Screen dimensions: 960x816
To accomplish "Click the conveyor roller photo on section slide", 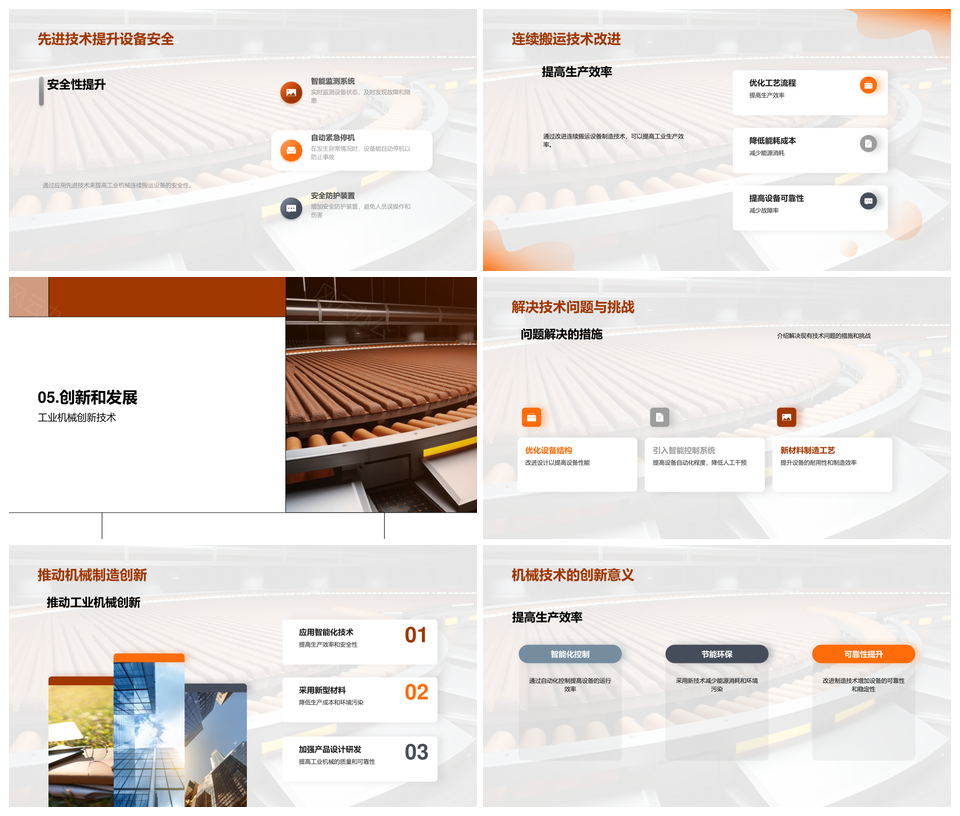I will [381, 395].
